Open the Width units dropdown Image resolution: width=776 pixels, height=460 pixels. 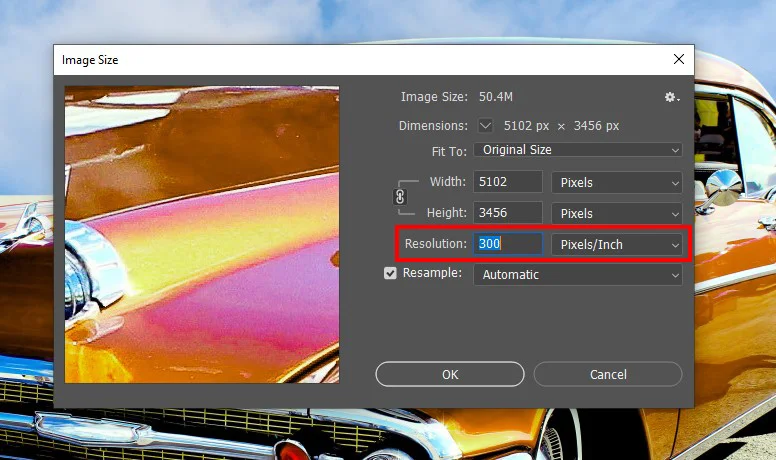pos(616,182)
